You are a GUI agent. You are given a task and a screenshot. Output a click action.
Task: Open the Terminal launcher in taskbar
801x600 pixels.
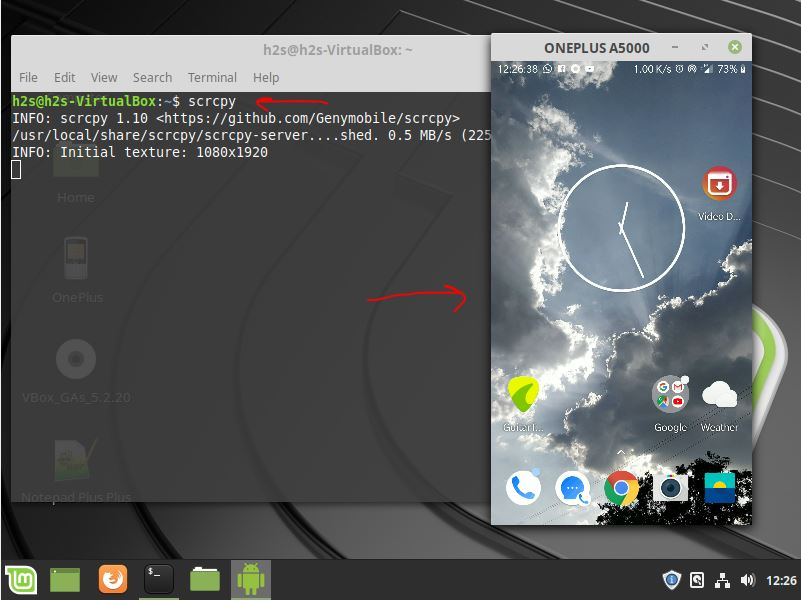coord(159,579)
